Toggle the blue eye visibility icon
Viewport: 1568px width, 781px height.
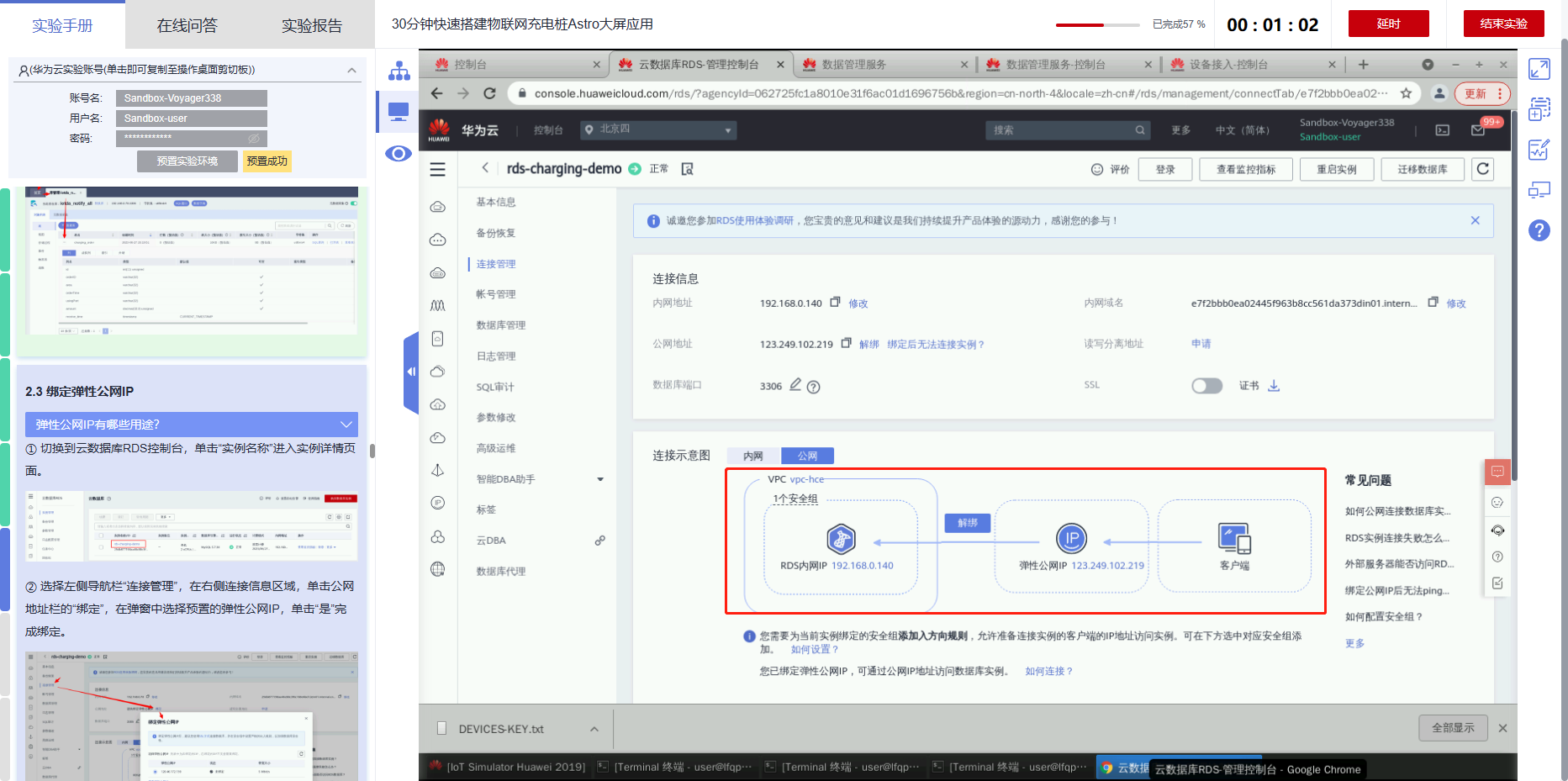tap(399, 153)
